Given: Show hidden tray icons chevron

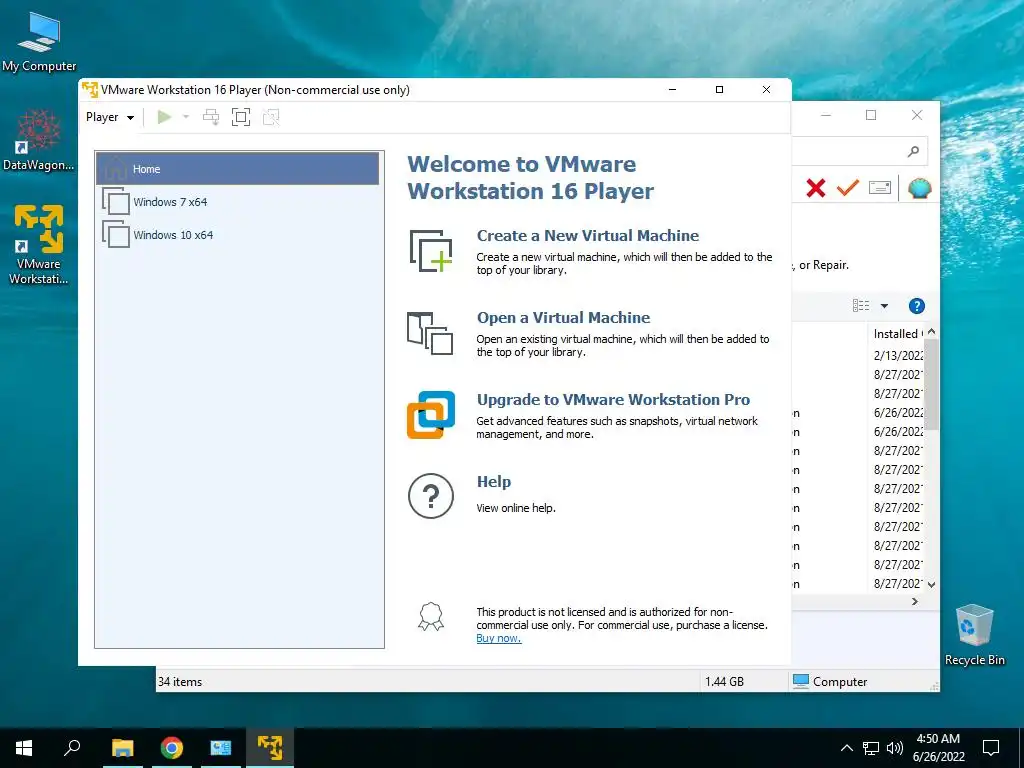Looking at the screenshot, I should [x=846, y=748].
